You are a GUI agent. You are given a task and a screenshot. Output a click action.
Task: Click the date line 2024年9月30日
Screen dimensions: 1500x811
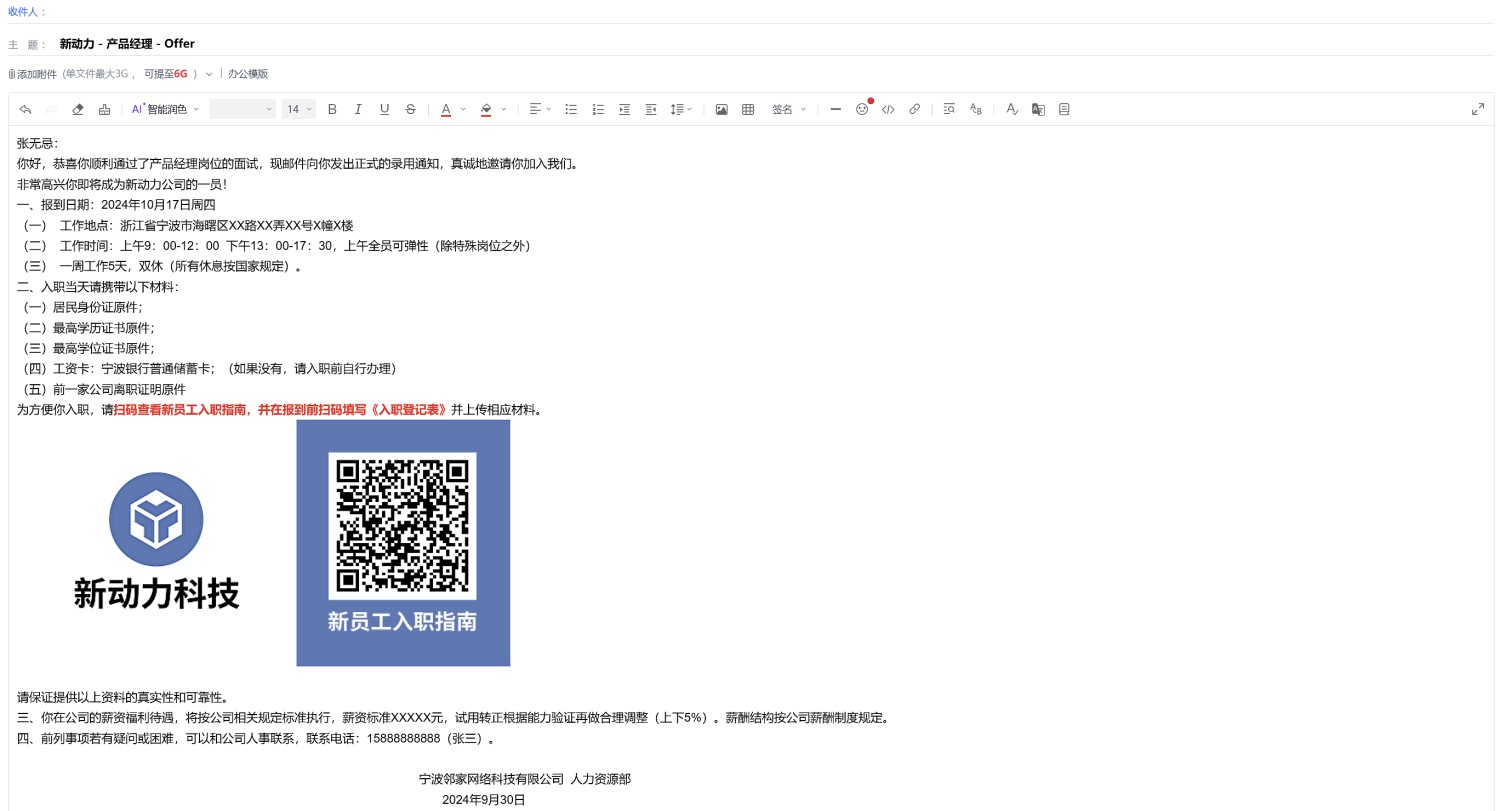(484, 800)
